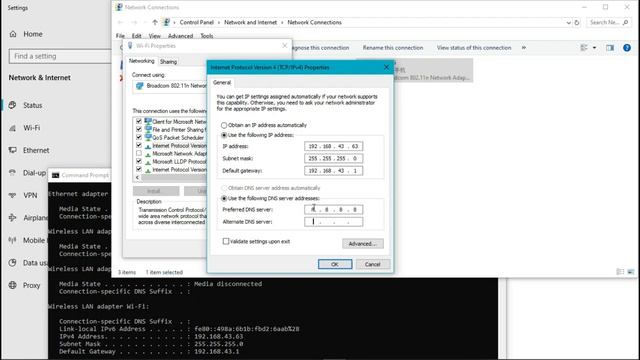Click the Find a setting search box
Image resolution: width=640 pixels, height=360 pixels.
coord(60,56)
